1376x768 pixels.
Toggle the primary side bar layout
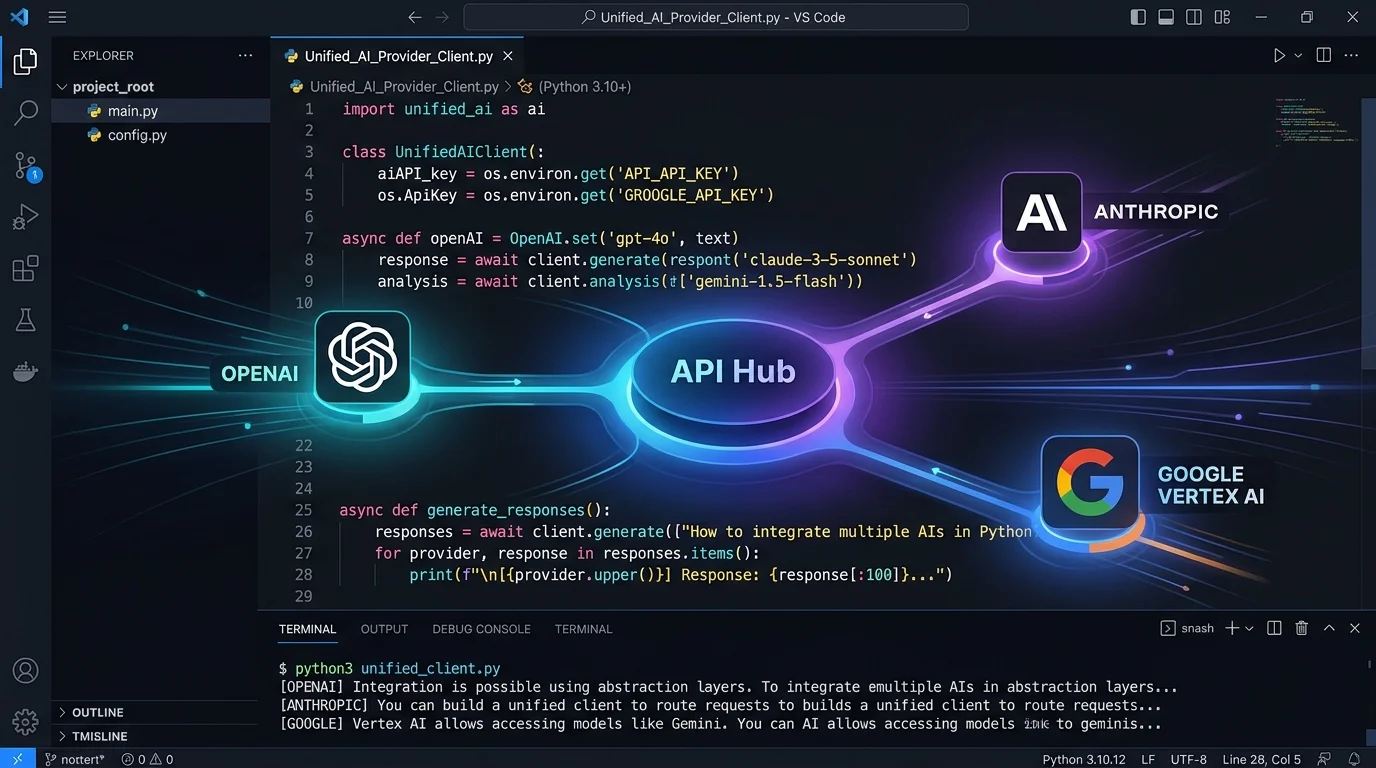[x=1138, y=17]
